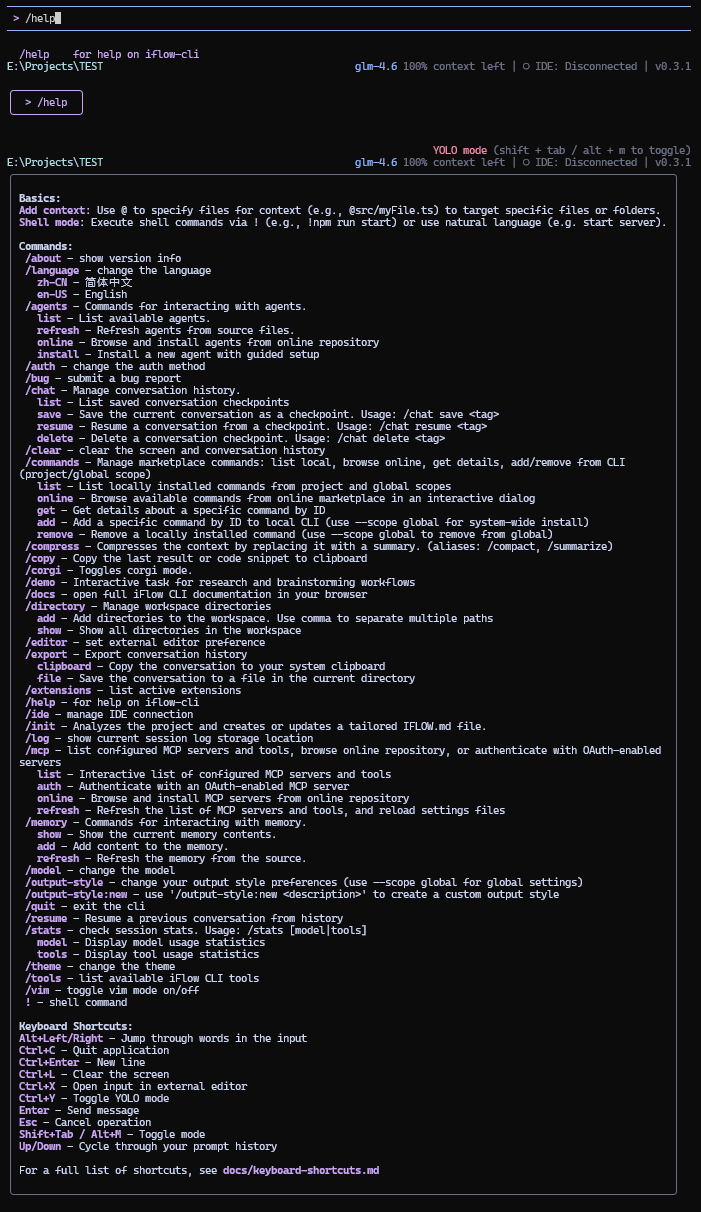The image size is (701, 1212).
Task: Click the /mcp command entry
Action: pyautogui.click(x=42, y=750)
